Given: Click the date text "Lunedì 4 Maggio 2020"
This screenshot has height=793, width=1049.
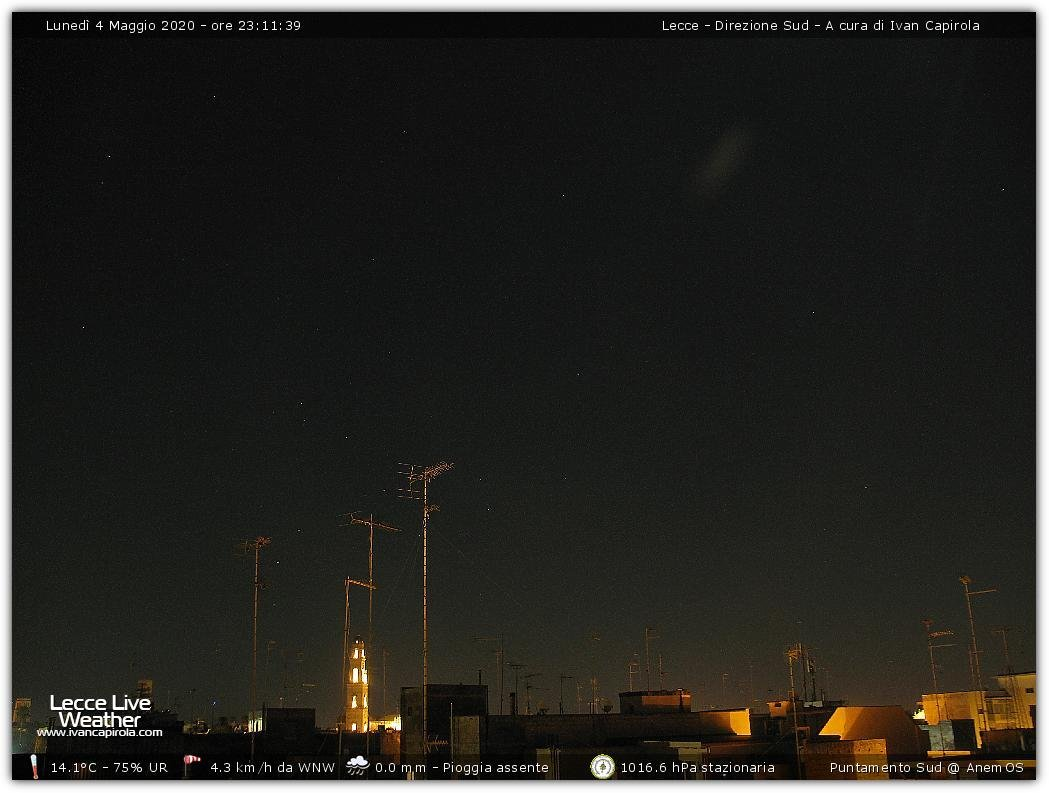Looking at the screenshot, I should [120, 25].
